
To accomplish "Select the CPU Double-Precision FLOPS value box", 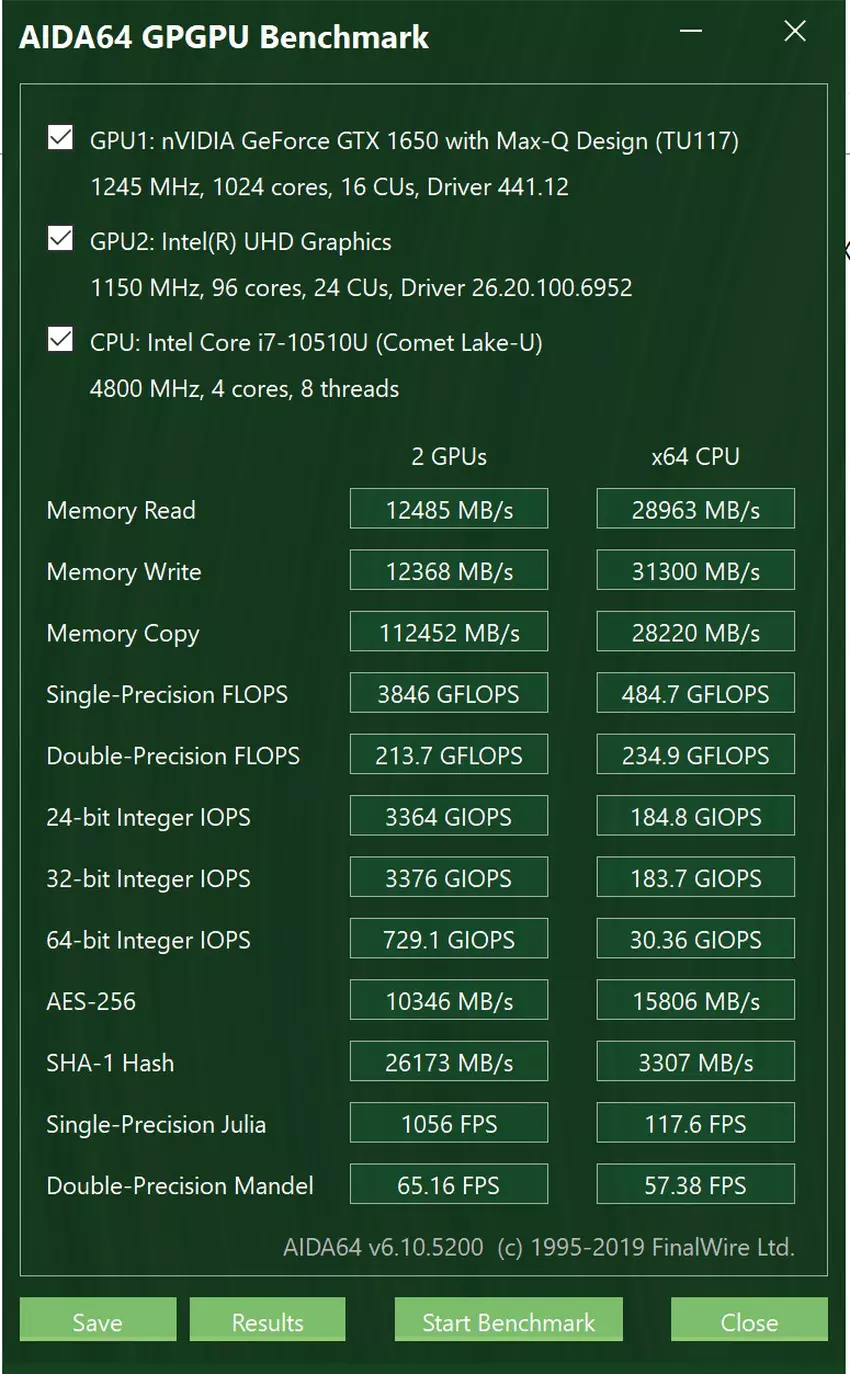I will click(695, 755).
